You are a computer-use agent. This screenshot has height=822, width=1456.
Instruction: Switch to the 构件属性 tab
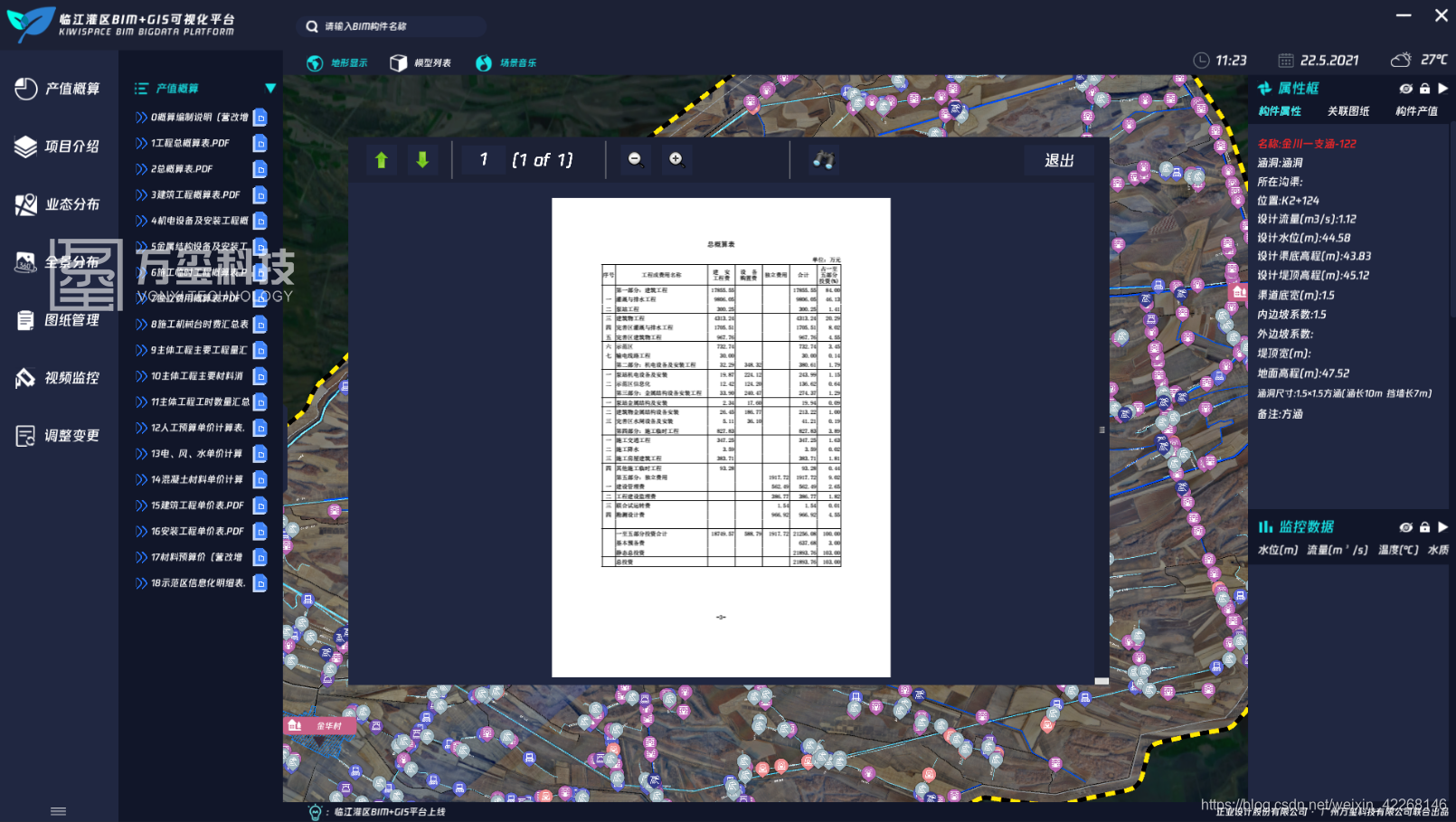click(1280, 111)
